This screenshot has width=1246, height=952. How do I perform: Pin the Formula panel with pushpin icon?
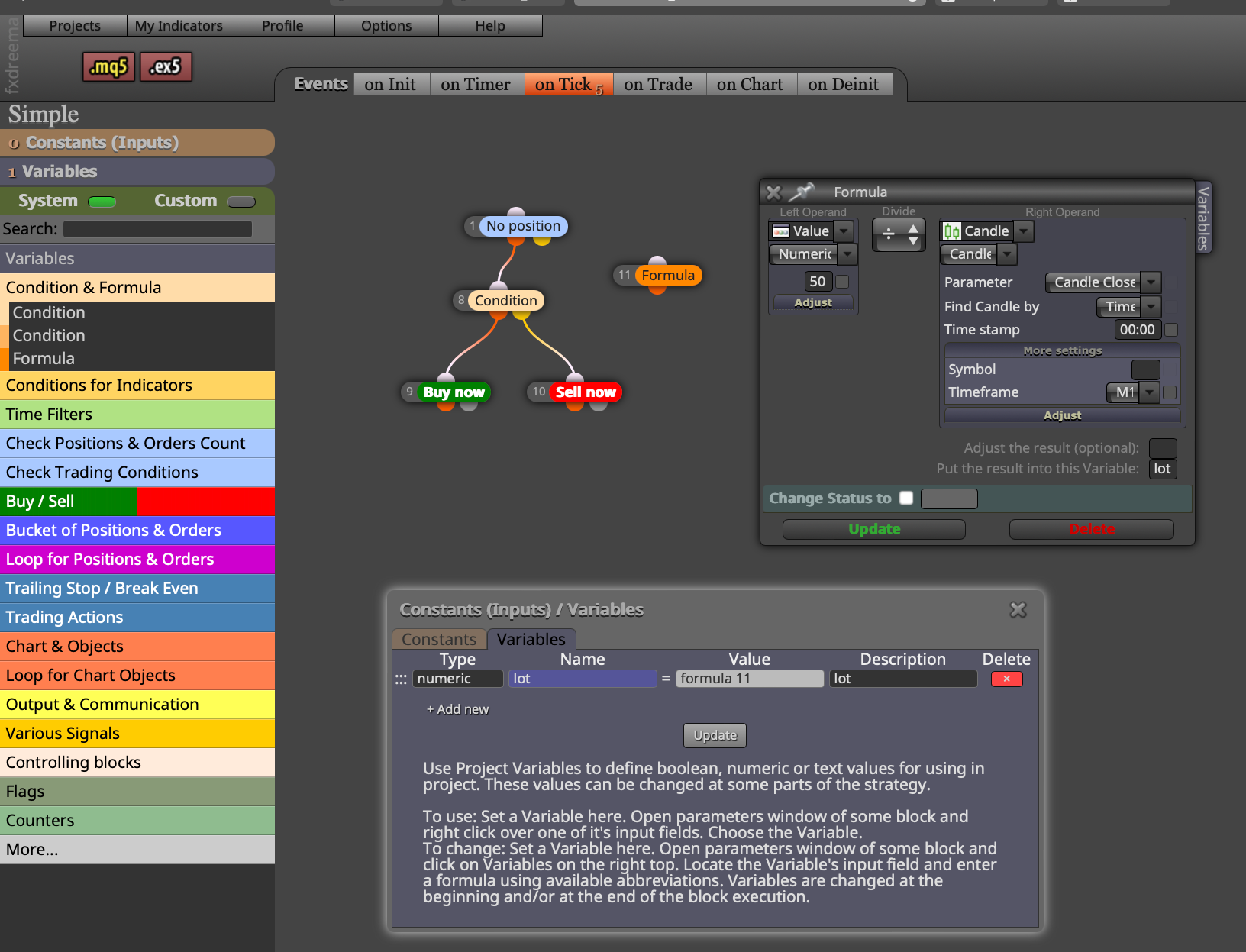coord(802,192)
